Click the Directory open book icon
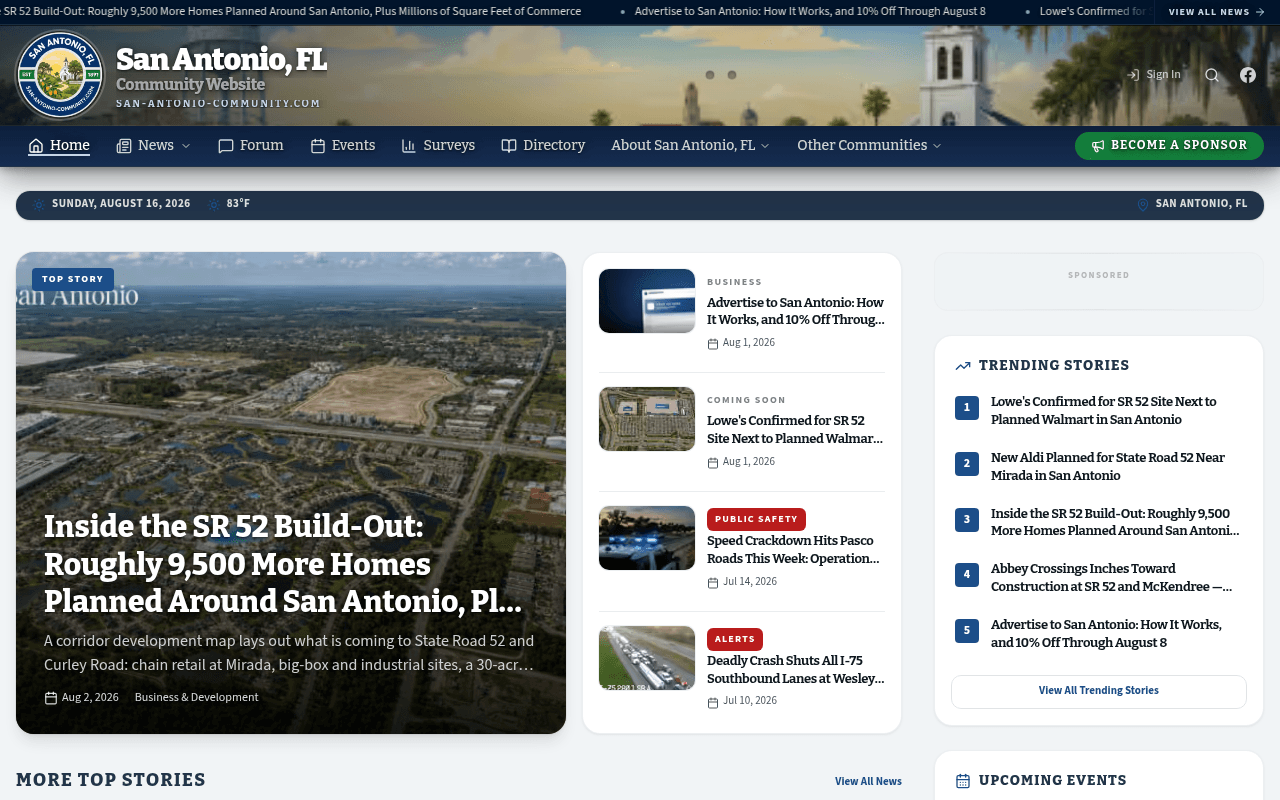 coord(509,146)
